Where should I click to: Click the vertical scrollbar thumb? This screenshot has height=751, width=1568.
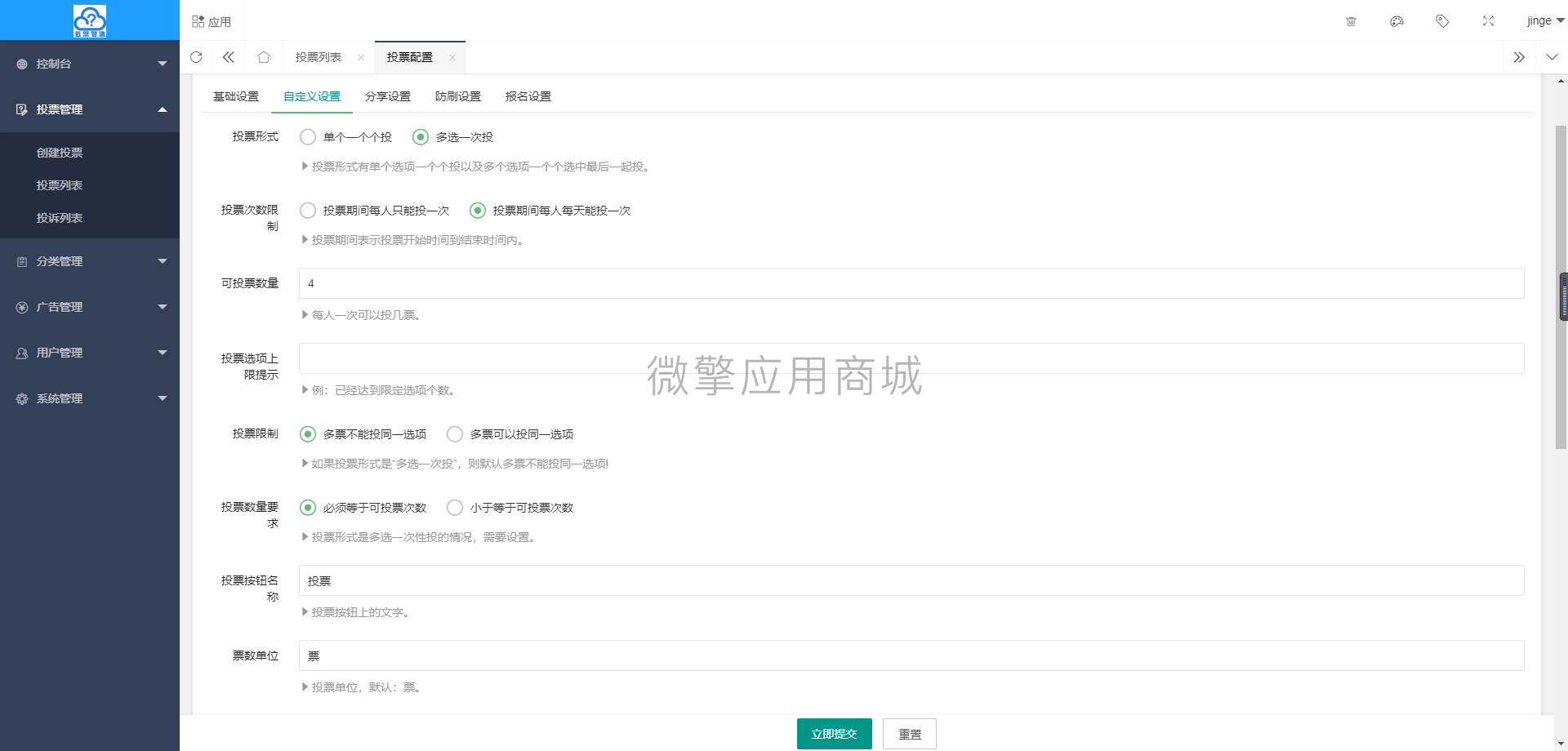coord(1561,287)
